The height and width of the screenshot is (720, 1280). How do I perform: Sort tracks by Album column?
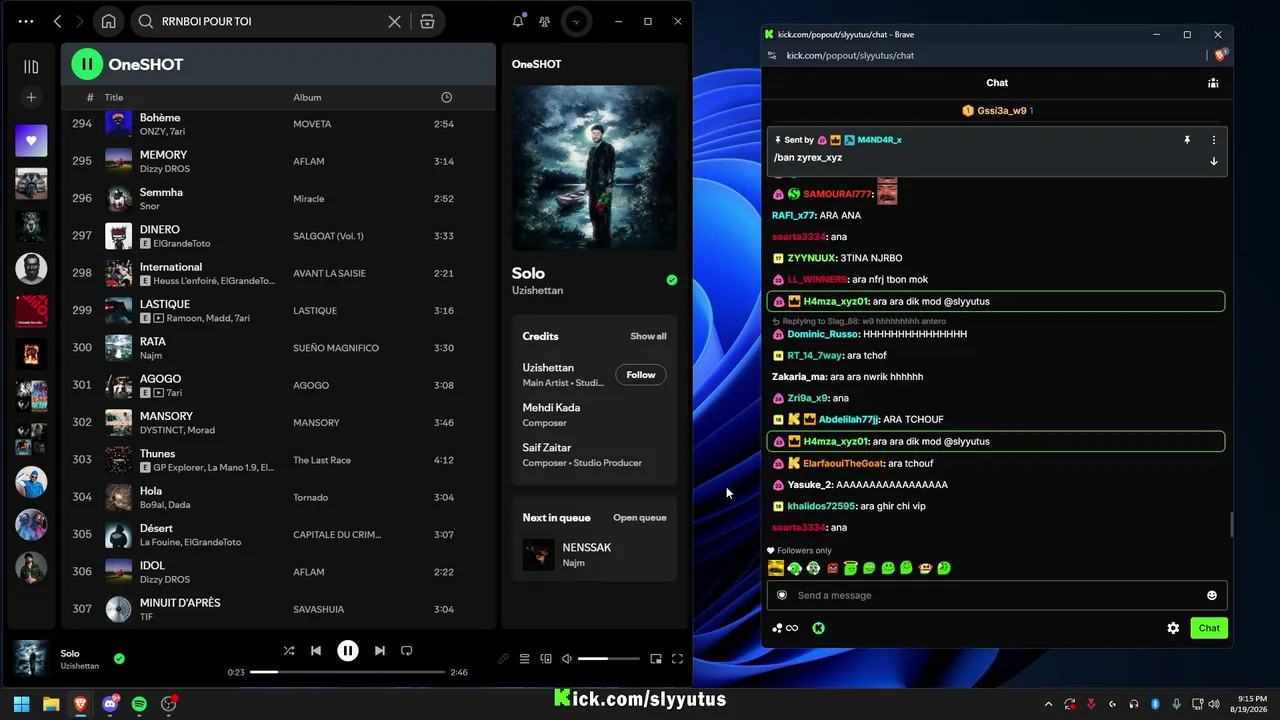click(307, 97)
